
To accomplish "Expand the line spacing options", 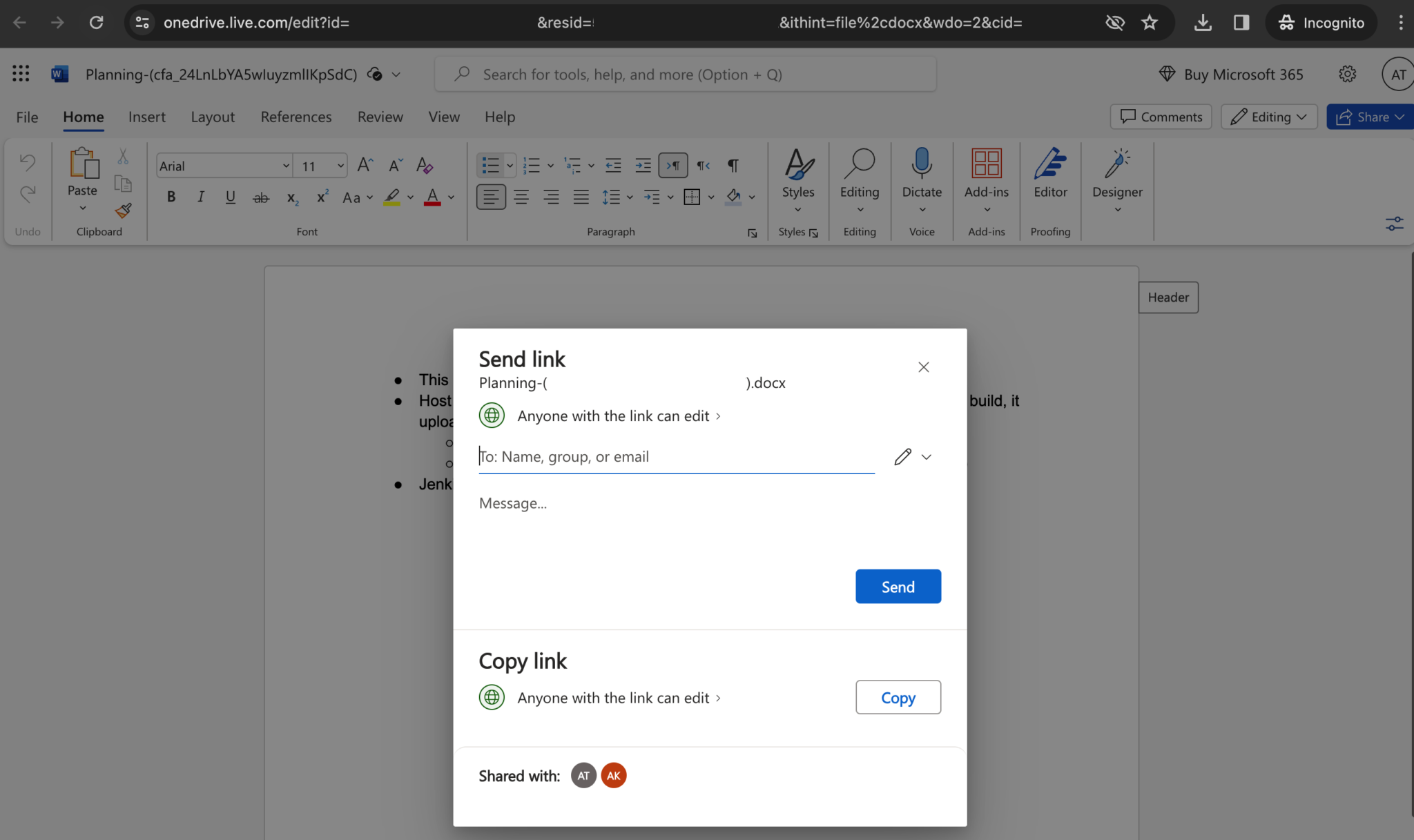I will 630,197.
